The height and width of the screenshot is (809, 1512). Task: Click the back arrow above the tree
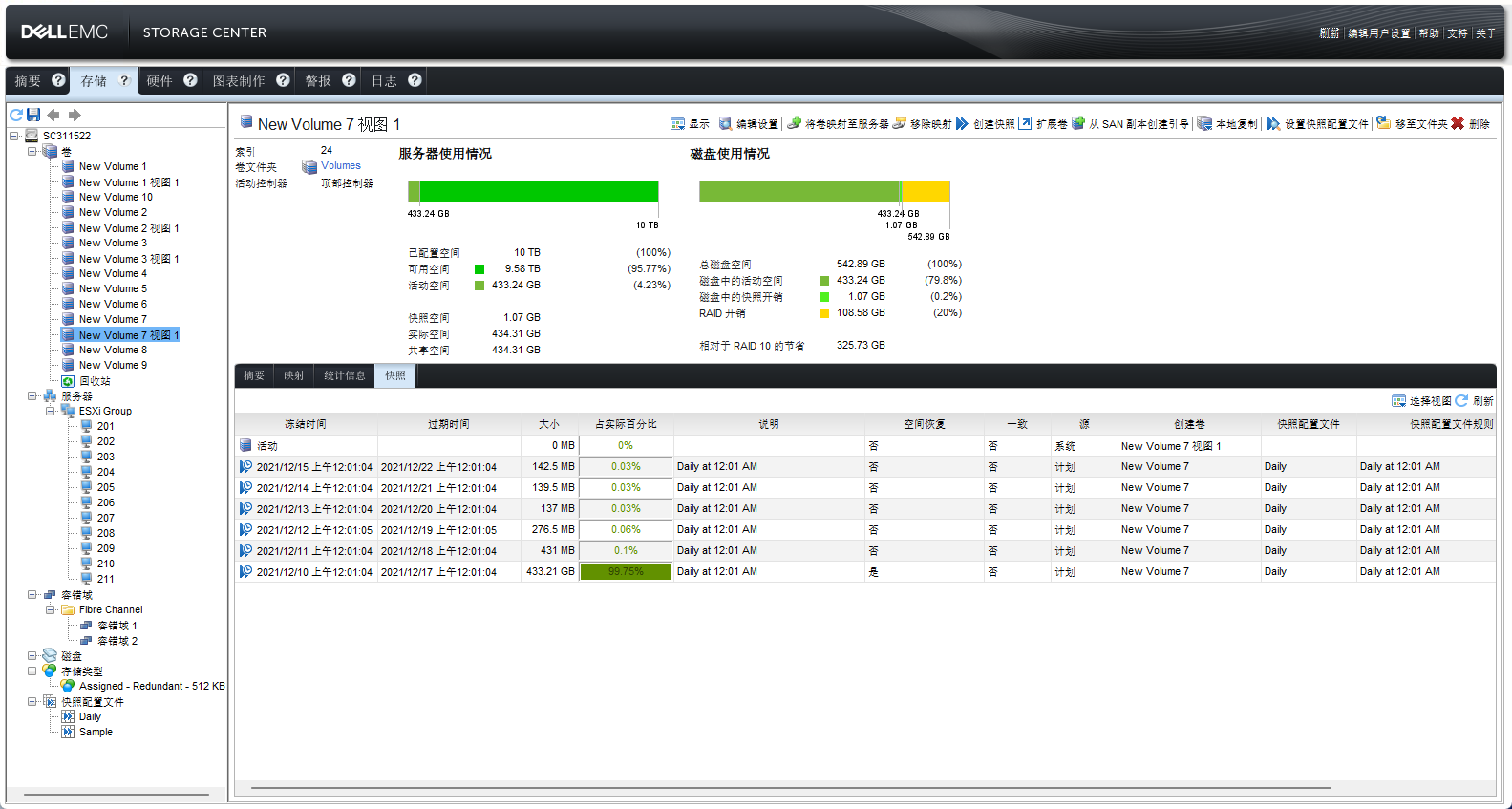click(x=53, y=115)
